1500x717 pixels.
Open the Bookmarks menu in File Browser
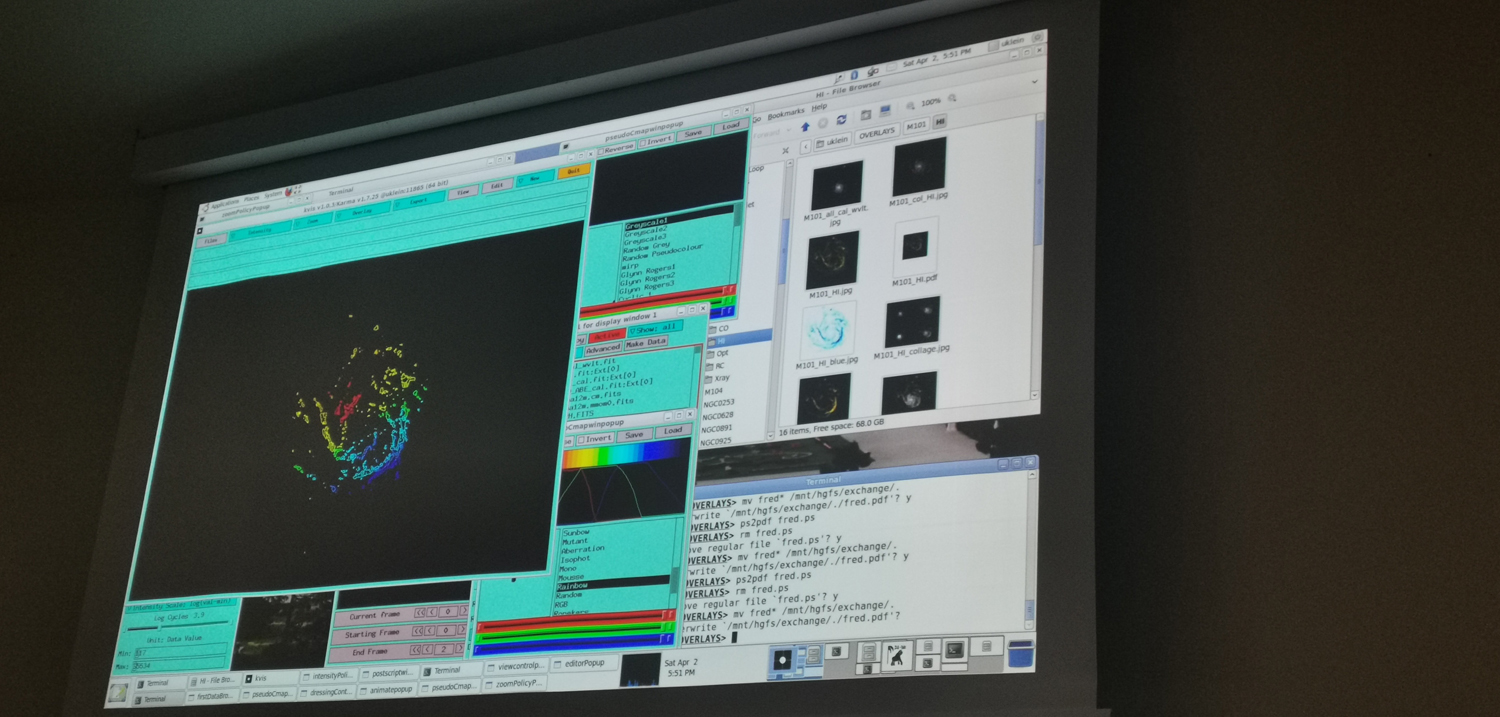(x=786, y=116)
